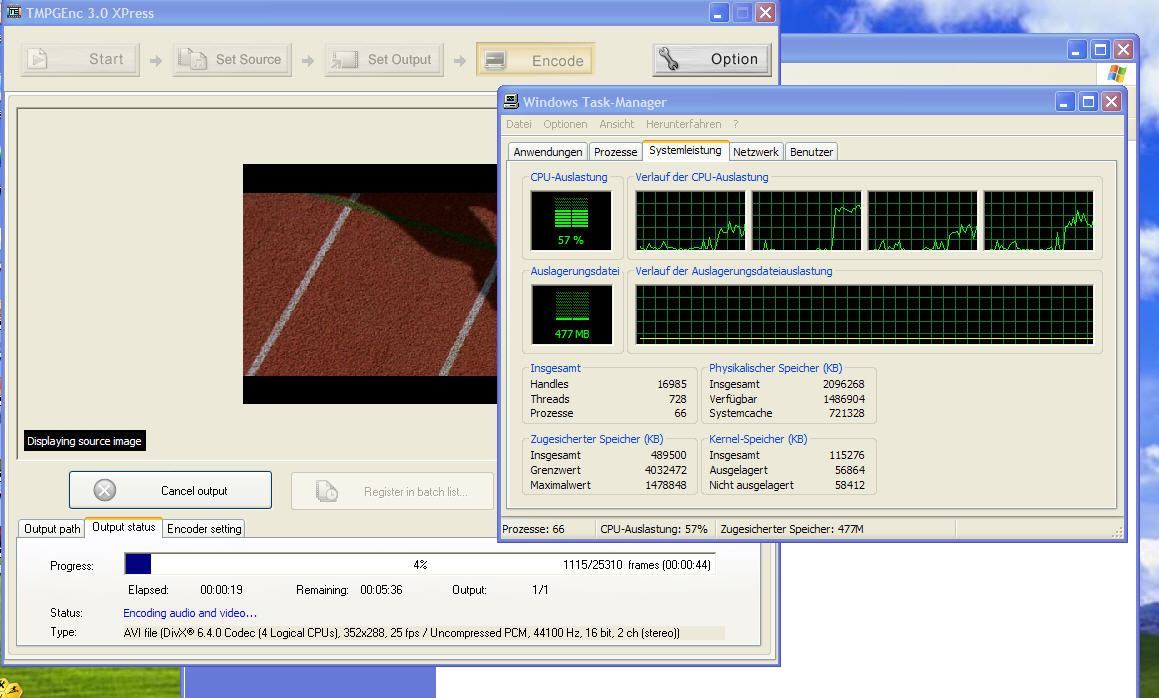
Task: Click the Set Source step icon
Action: pyautogui.click(x=192, y=59)
